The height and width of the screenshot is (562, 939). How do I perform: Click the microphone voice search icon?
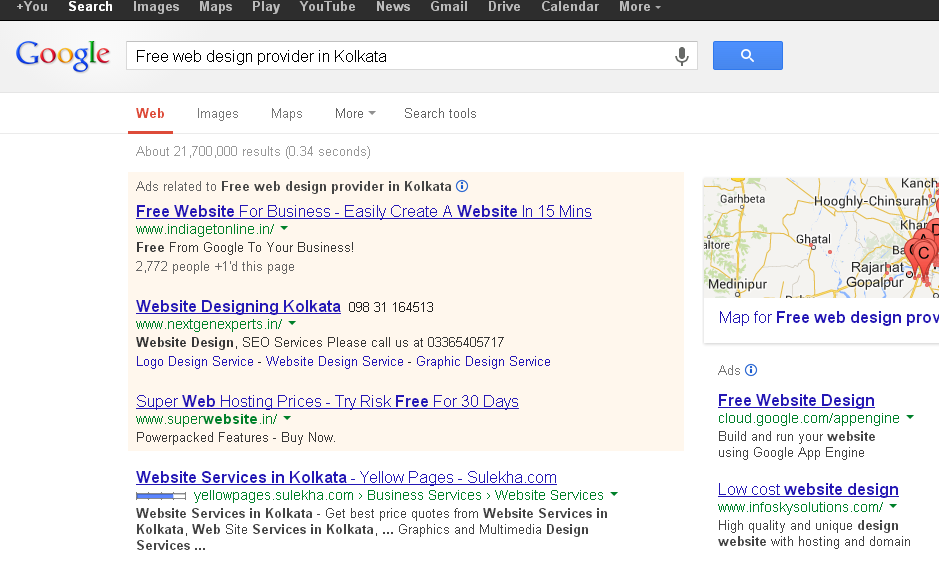(x=681, y=56)
